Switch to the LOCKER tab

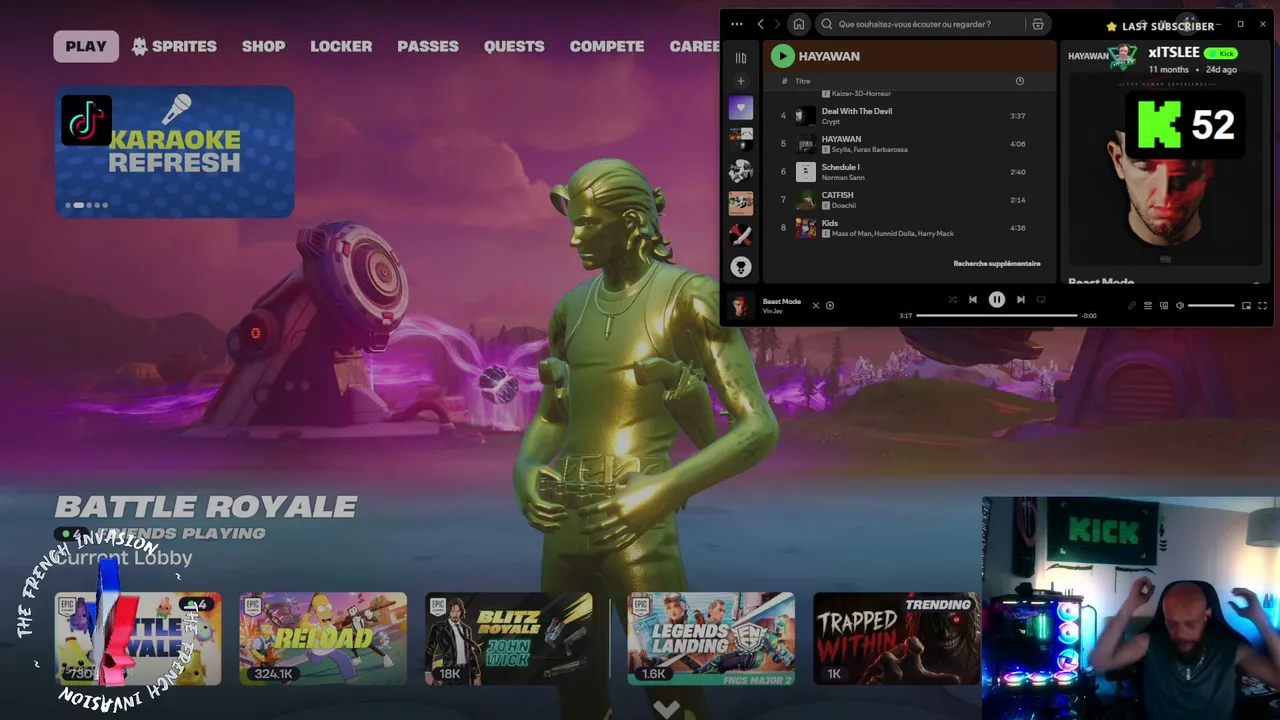341,46
